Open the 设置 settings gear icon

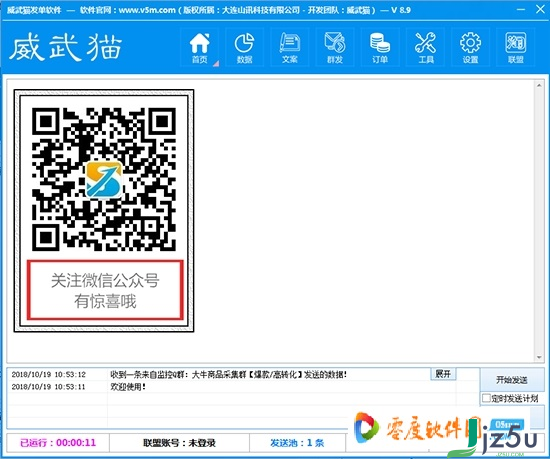[470, 47]
